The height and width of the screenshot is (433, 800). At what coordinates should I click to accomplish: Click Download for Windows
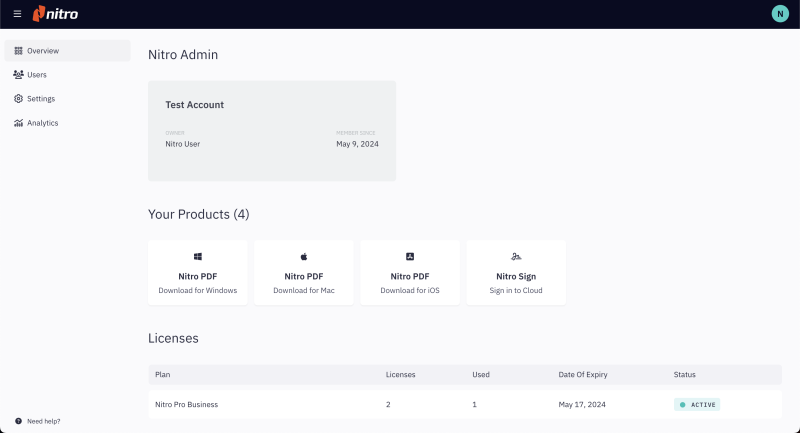click(198, 290)
